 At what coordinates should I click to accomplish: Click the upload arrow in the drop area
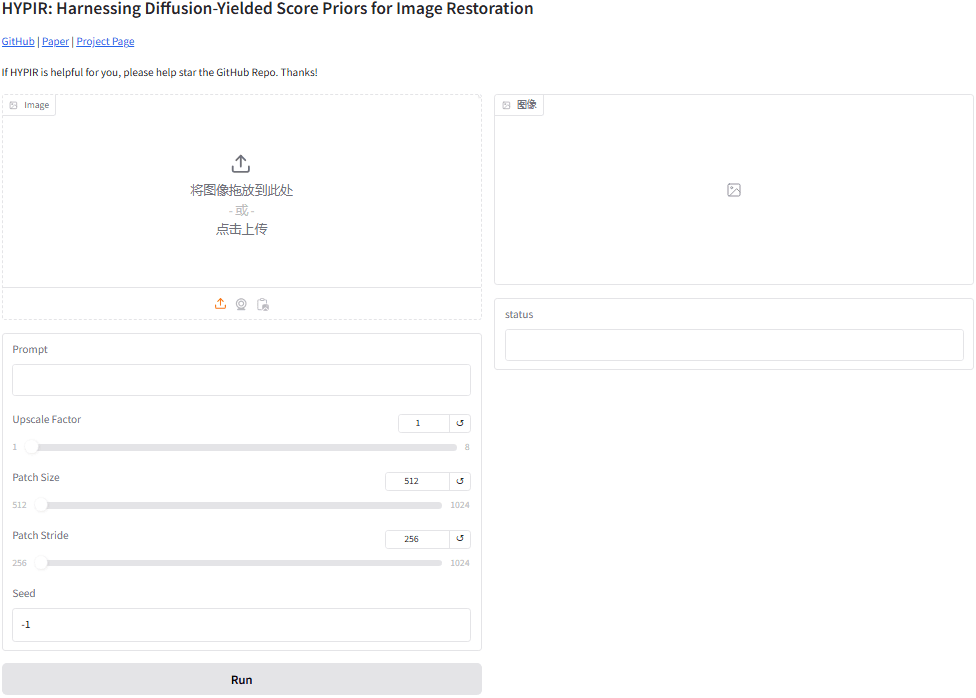click(x=241, y=164)
